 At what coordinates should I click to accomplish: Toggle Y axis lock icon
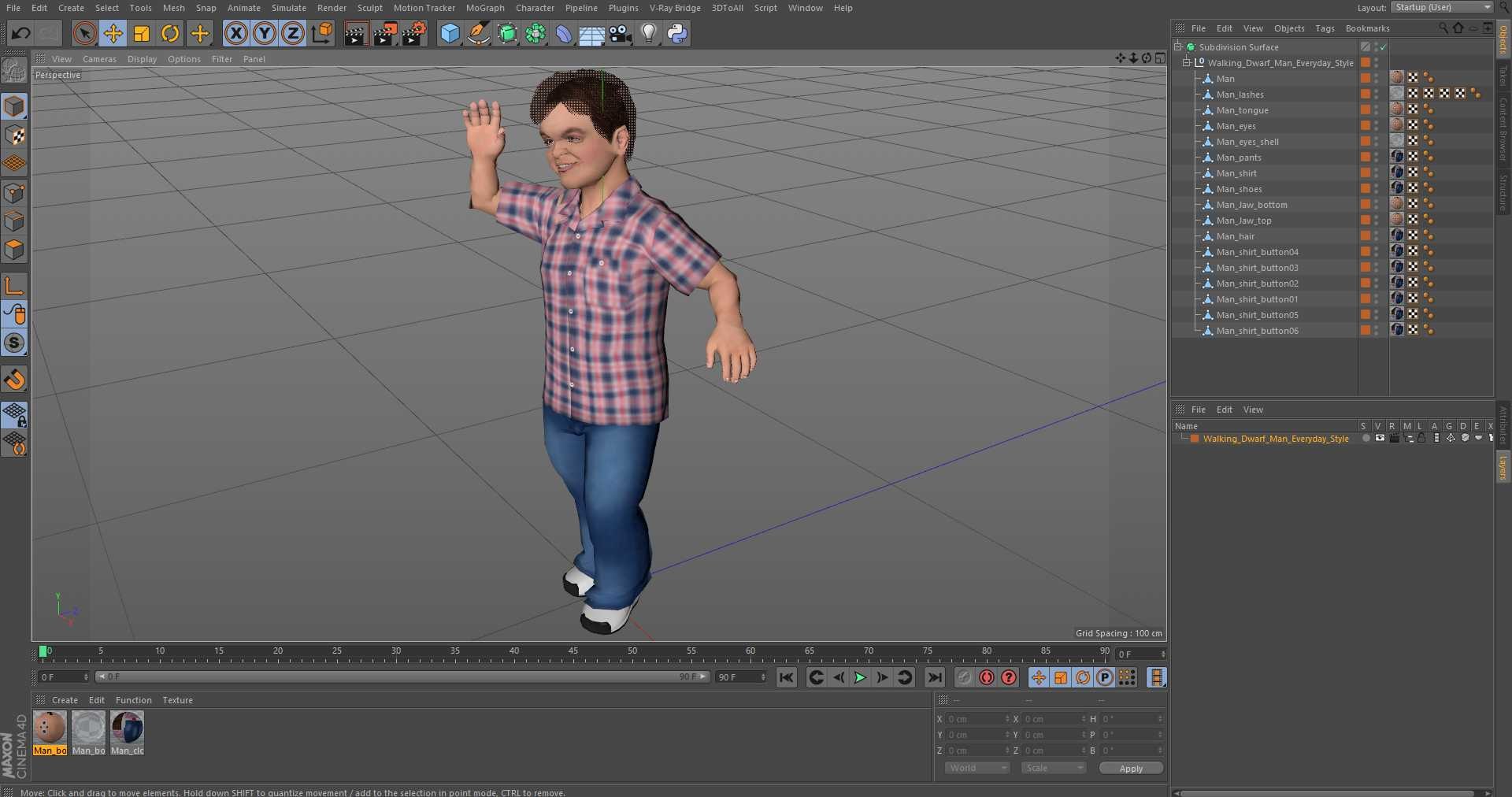(x=265, y=33)
